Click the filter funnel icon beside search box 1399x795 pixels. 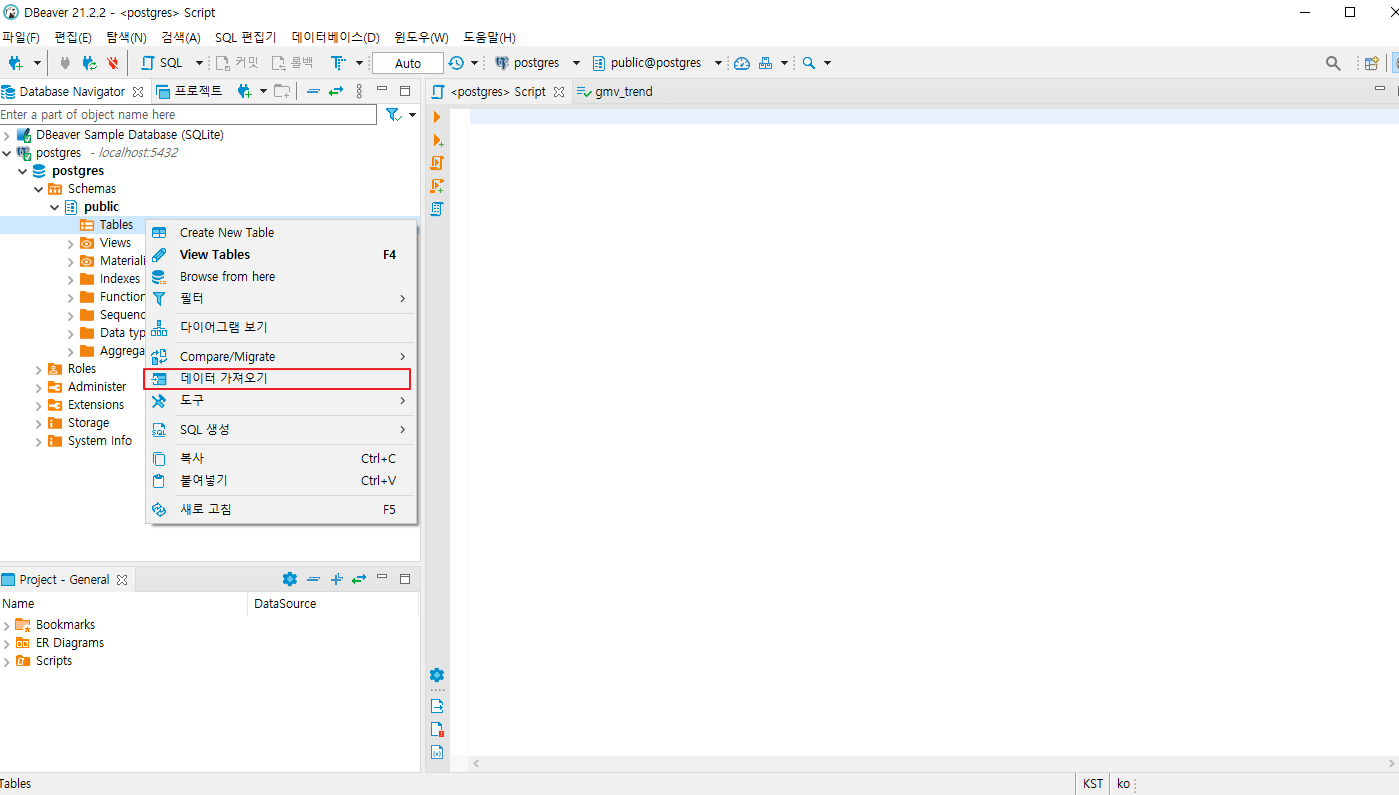(x=393, y=115)
